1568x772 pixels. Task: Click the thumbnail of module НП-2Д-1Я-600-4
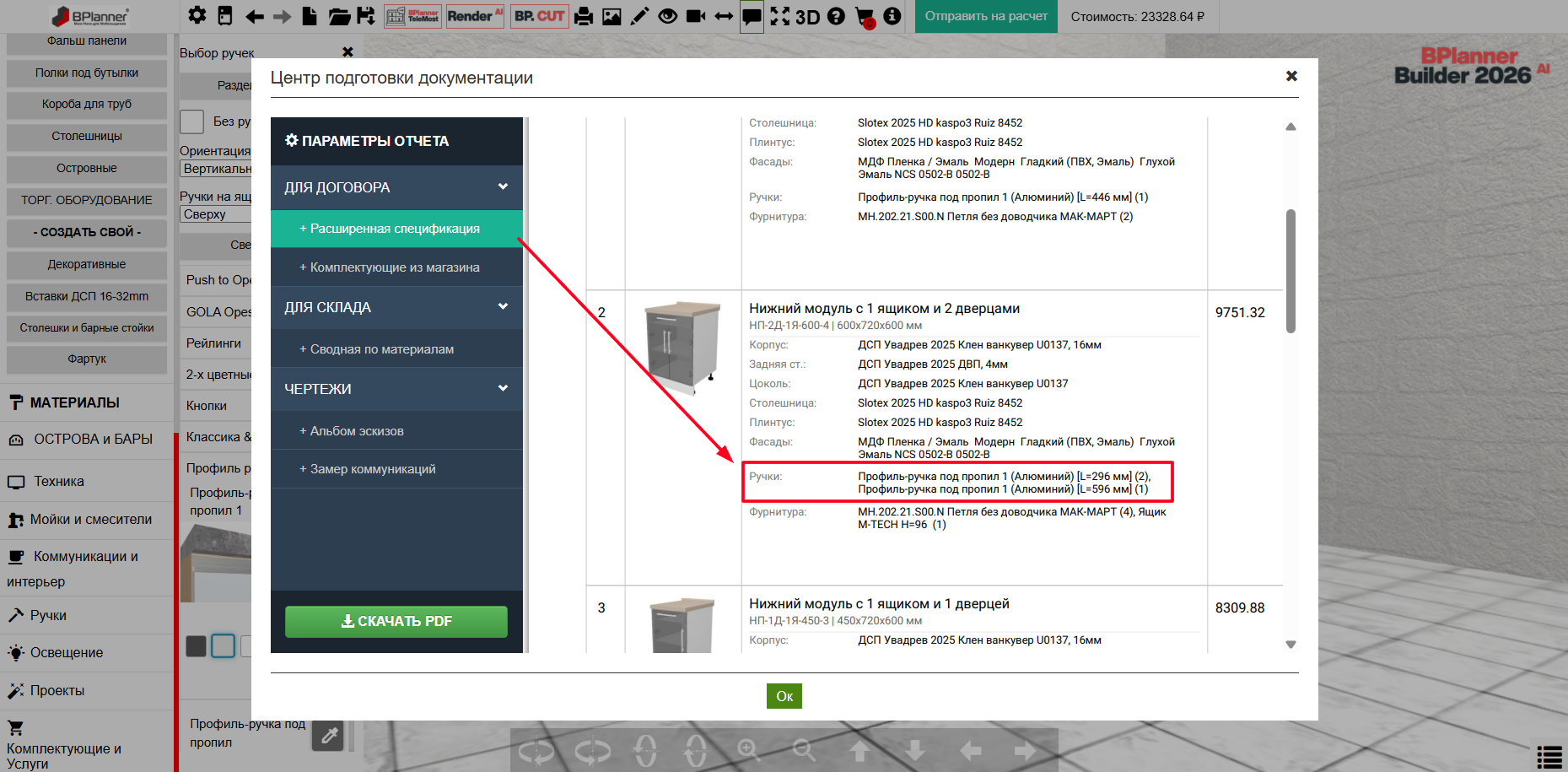click(682, 347)
